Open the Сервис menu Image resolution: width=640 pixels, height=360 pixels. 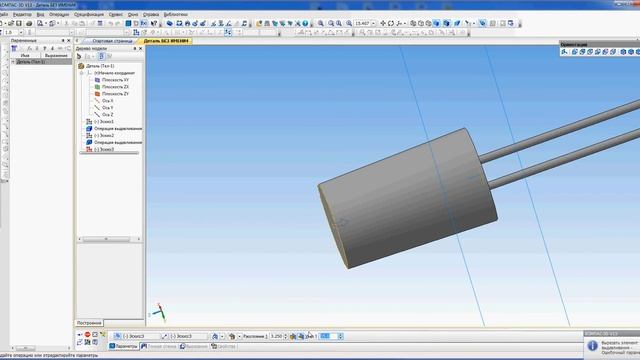pyautogui.click(x=116, y=14)
